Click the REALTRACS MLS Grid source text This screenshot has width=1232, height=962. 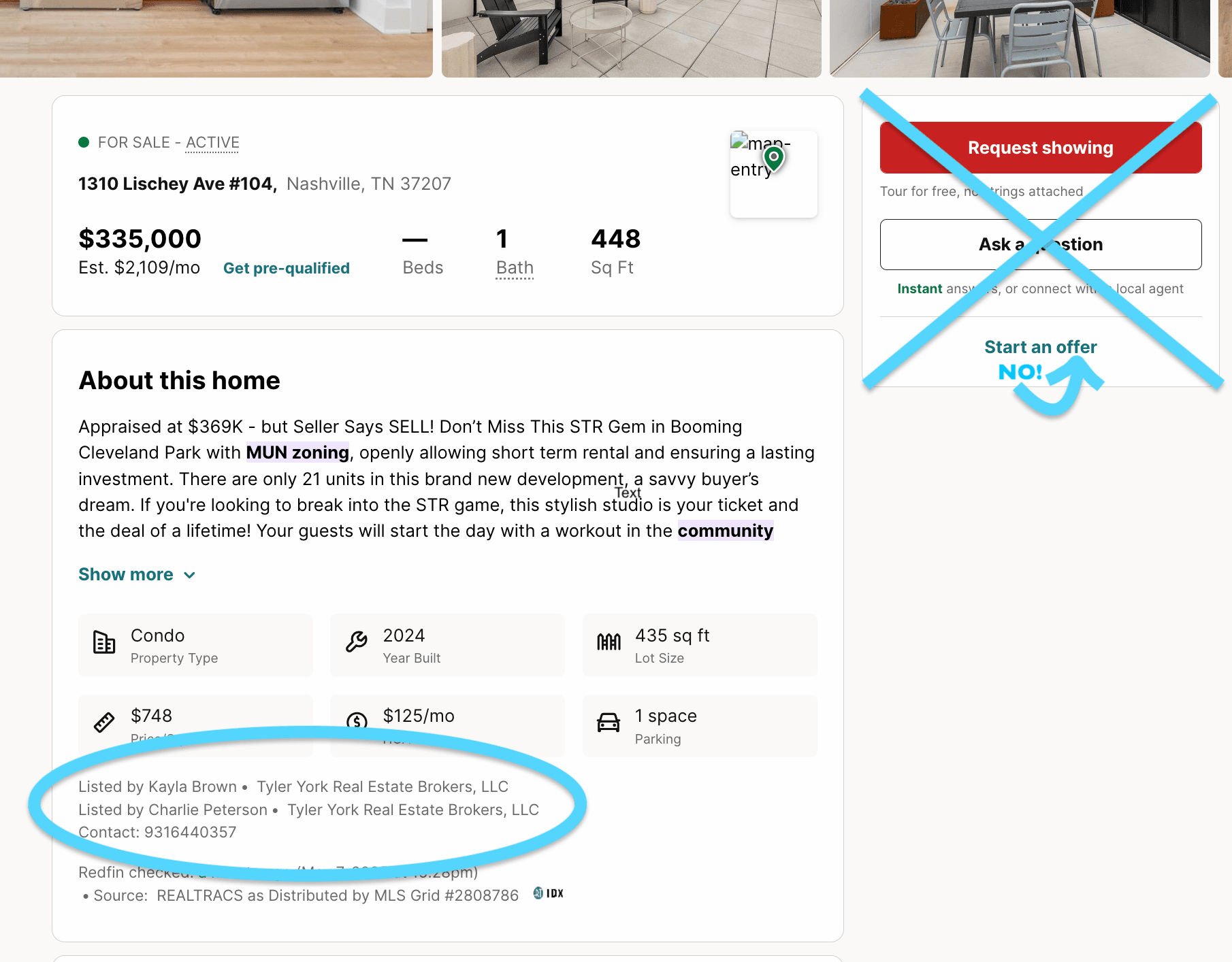(x=338, y=895)
